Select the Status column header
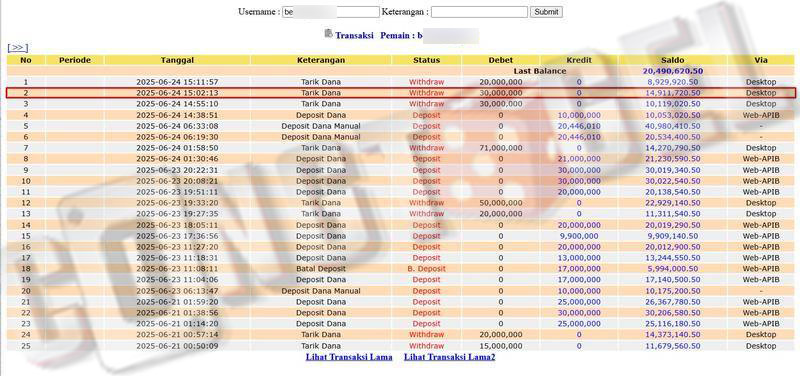800x376 pixels. 426,60
